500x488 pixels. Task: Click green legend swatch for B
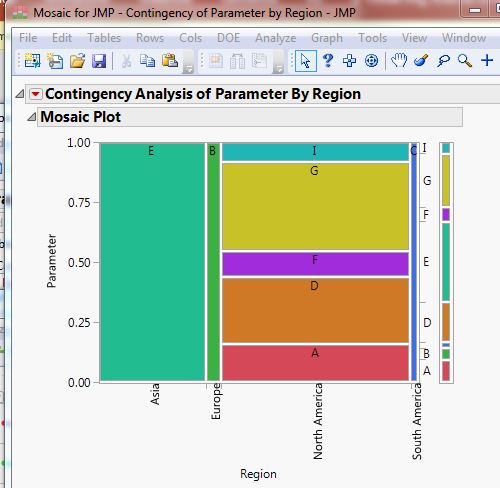(x=446, y=354)
